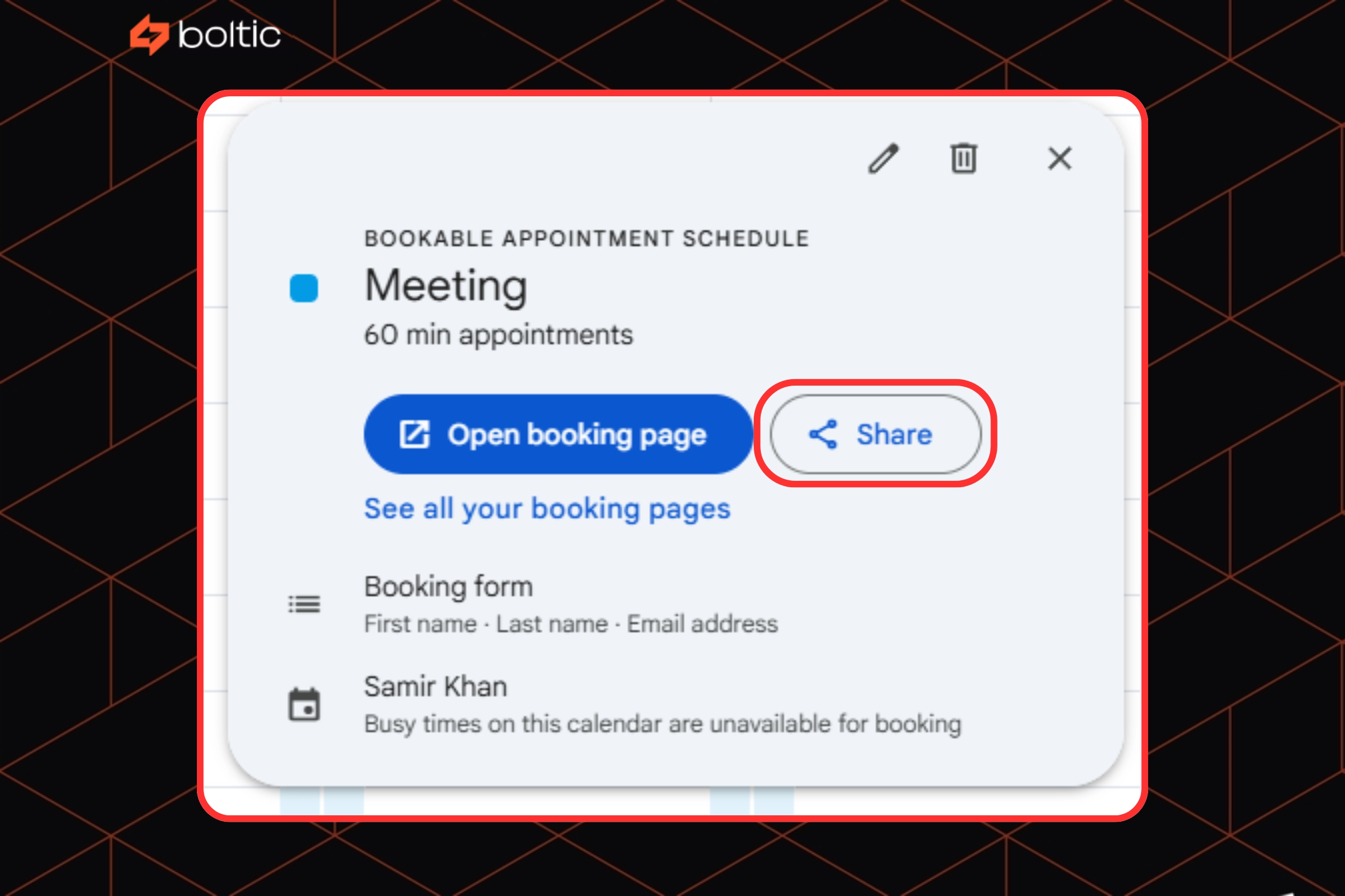
Task: Click the external link icon on Open booking page
Action: (414, 435)
